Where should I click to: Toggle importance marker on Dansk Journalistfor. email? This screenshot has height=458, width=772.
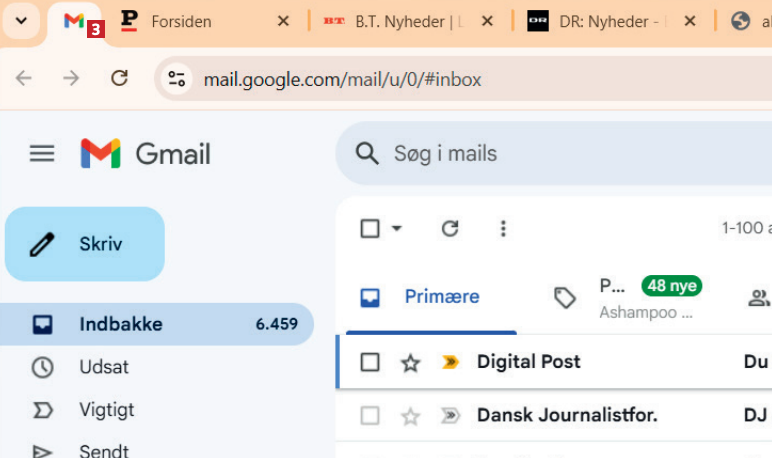point(450,416)
